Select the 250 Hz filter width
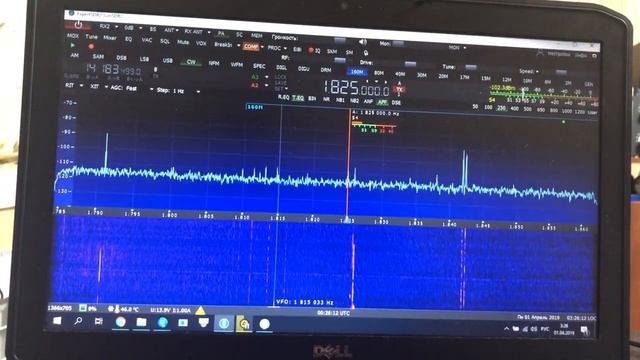Screen dimensions: 640x360 (x=501, y=108)
